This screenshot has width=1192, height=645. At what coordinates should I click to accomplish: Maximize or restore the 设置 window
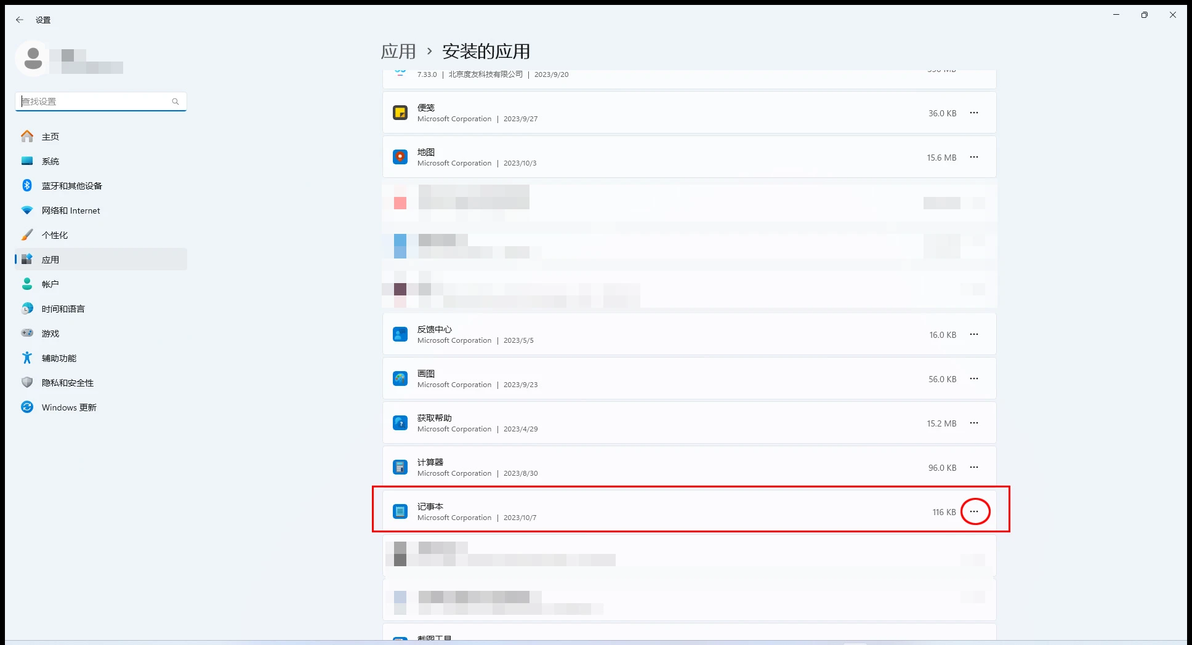1144,15
